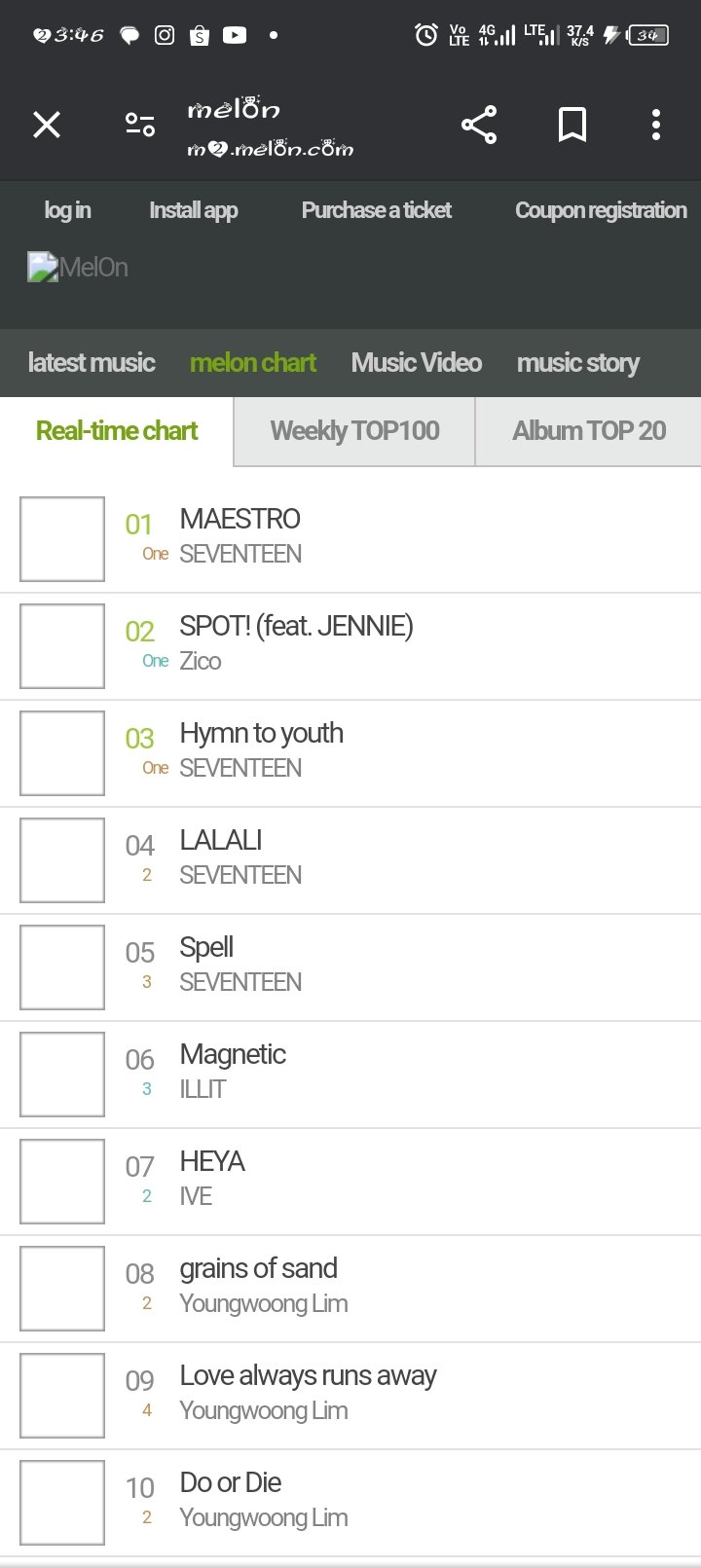Close the browser tab with X icon

tap(47, 125)
